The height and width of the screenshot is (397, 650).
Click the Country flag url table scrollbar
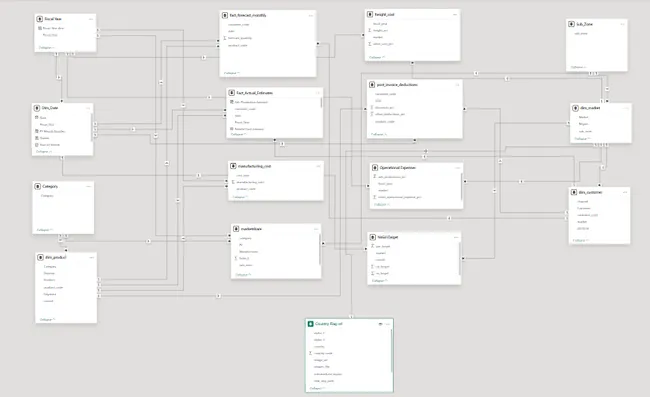click(x=391, y=350)
